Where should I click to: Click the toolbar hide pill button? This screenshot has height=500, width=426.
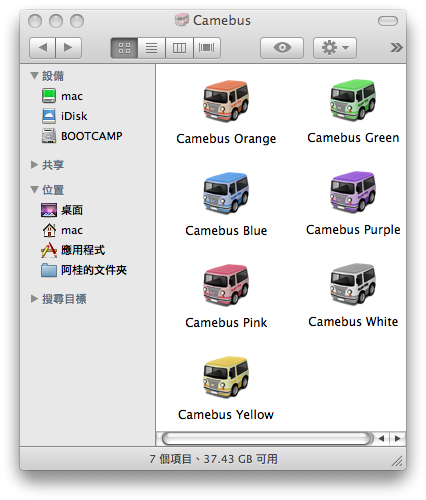(x=388, y=21)
